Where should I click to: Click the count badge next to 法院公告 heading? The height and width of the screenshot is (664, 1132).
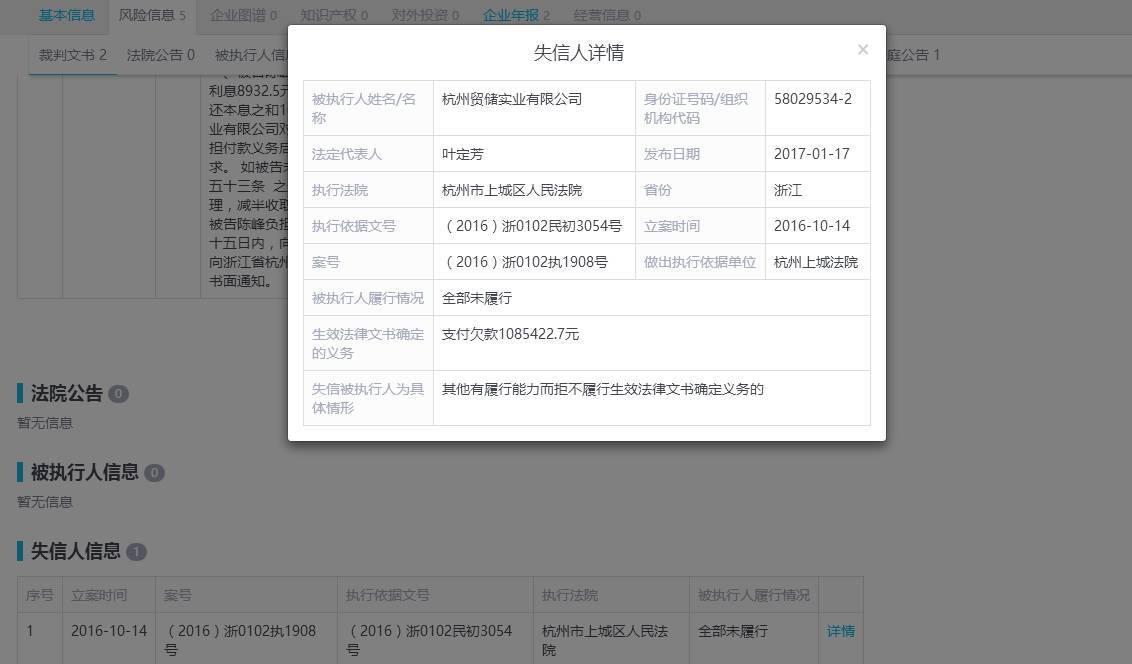118,394
